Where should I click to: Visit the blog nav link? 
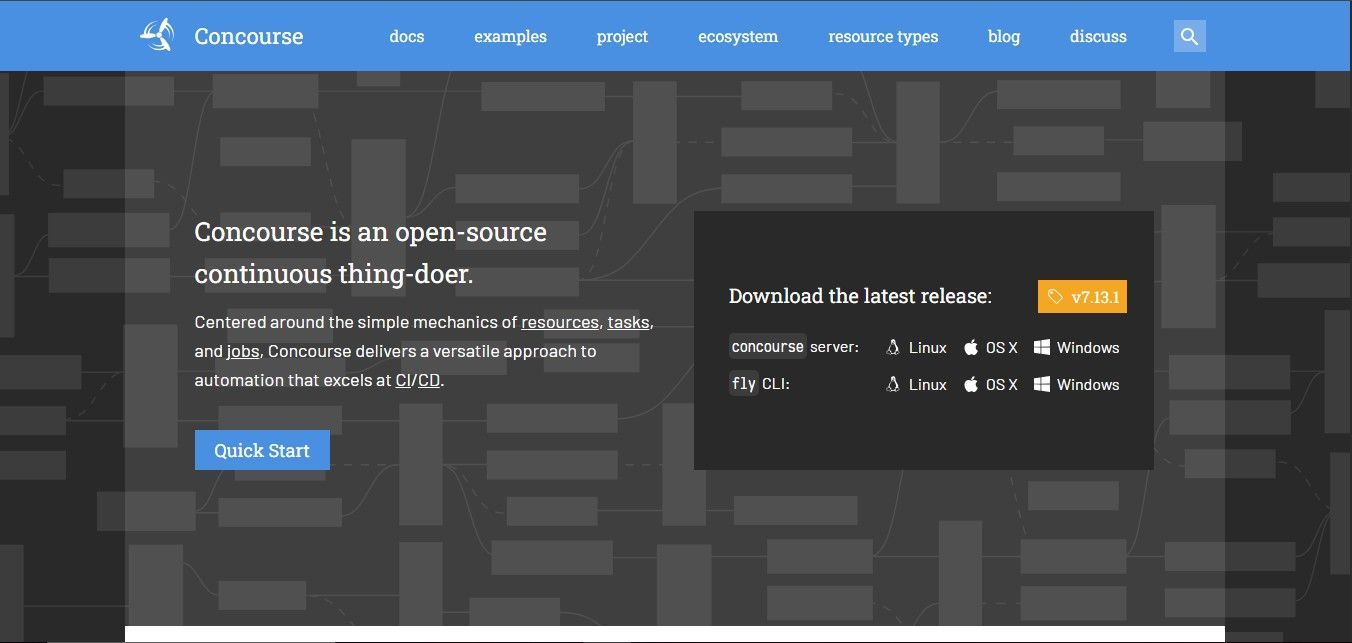1004,36
